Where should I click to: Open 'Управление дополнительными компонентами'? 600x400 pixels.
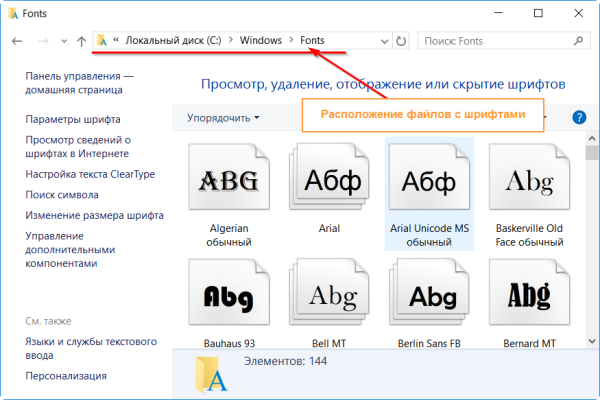(x=70, y=250)
